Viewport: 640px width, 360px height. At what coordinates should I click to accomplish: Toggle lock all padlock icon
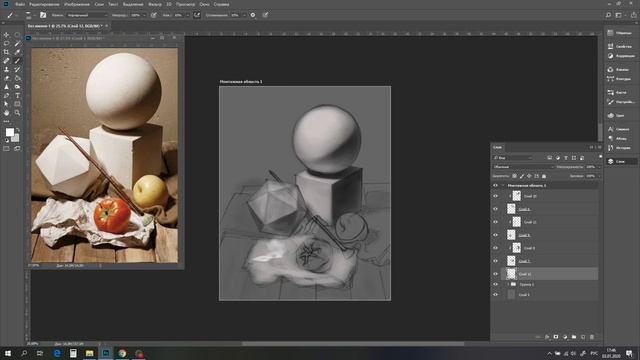point(544,176)
